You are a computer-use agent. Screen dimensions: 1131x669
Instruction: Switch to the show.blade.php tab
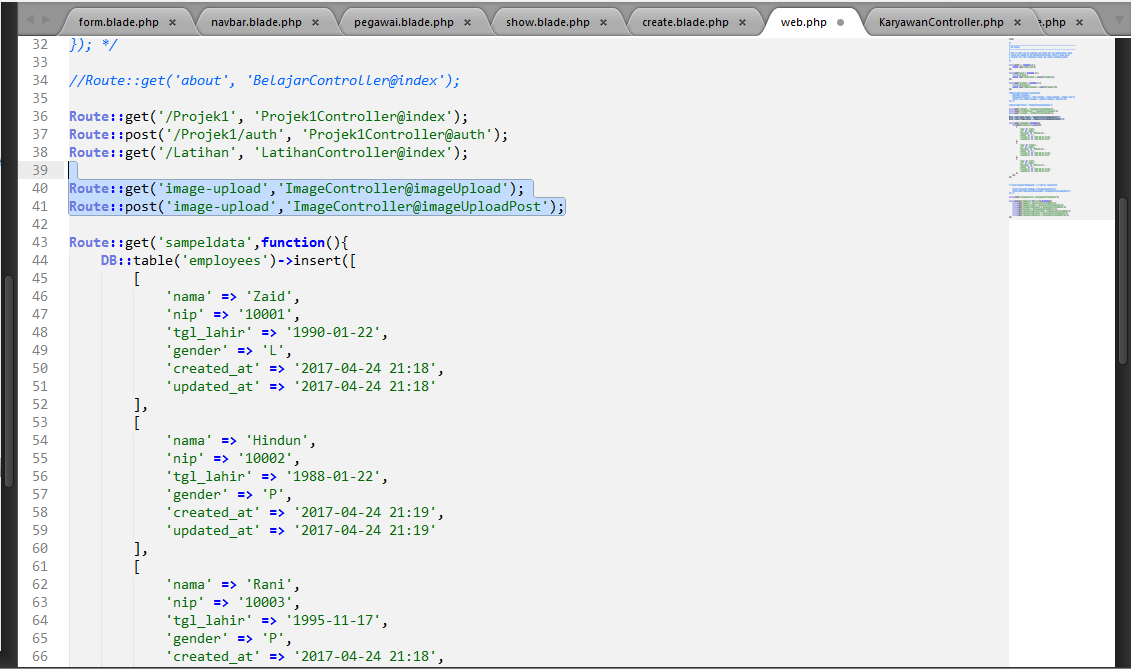click(547, 22)
